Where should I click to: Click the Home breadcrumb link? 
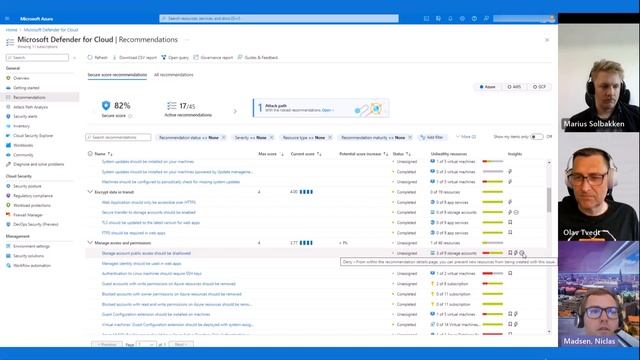click(x=11, y=30)
